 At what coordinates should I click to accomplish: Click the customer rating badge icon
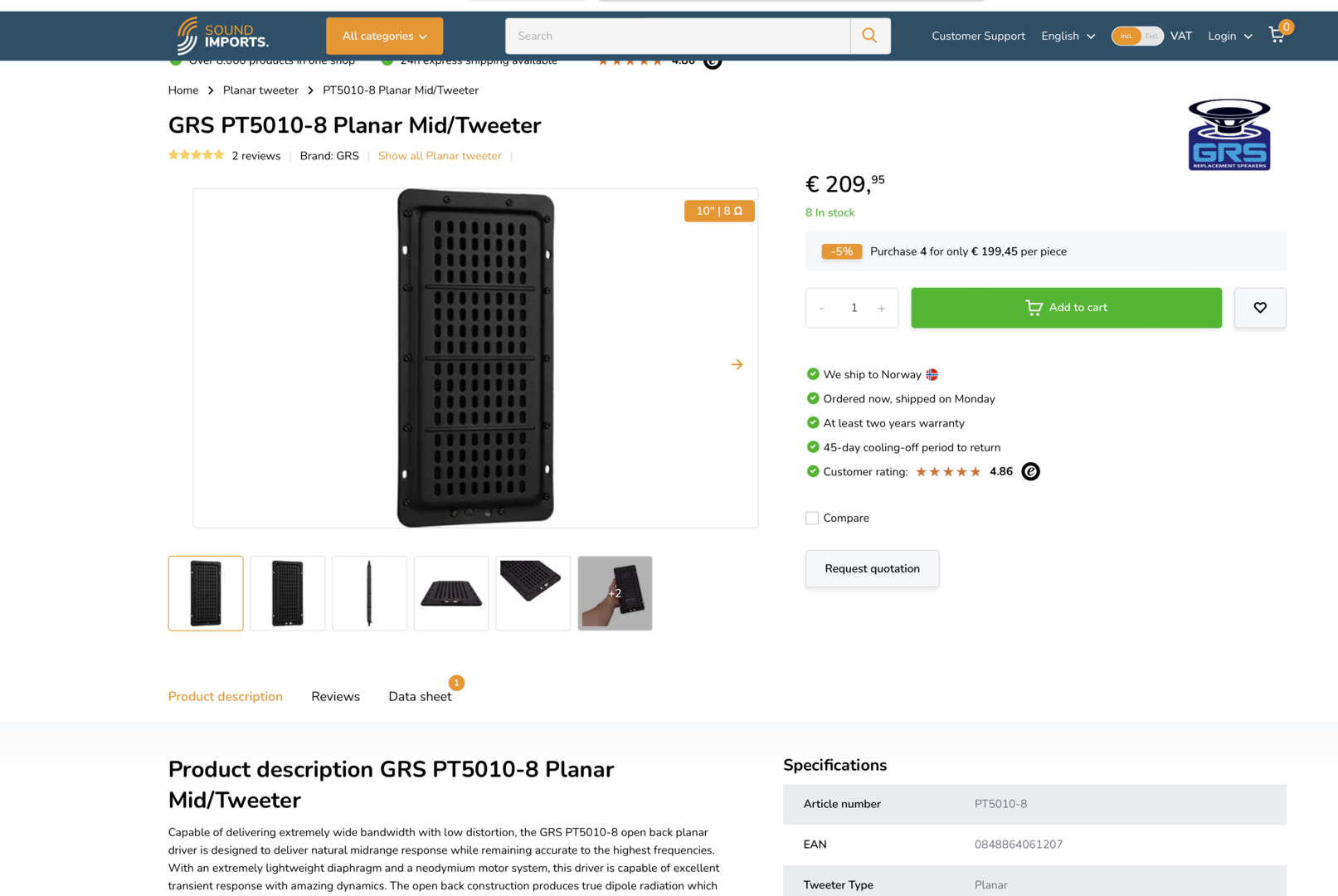tap(1030, 471)
